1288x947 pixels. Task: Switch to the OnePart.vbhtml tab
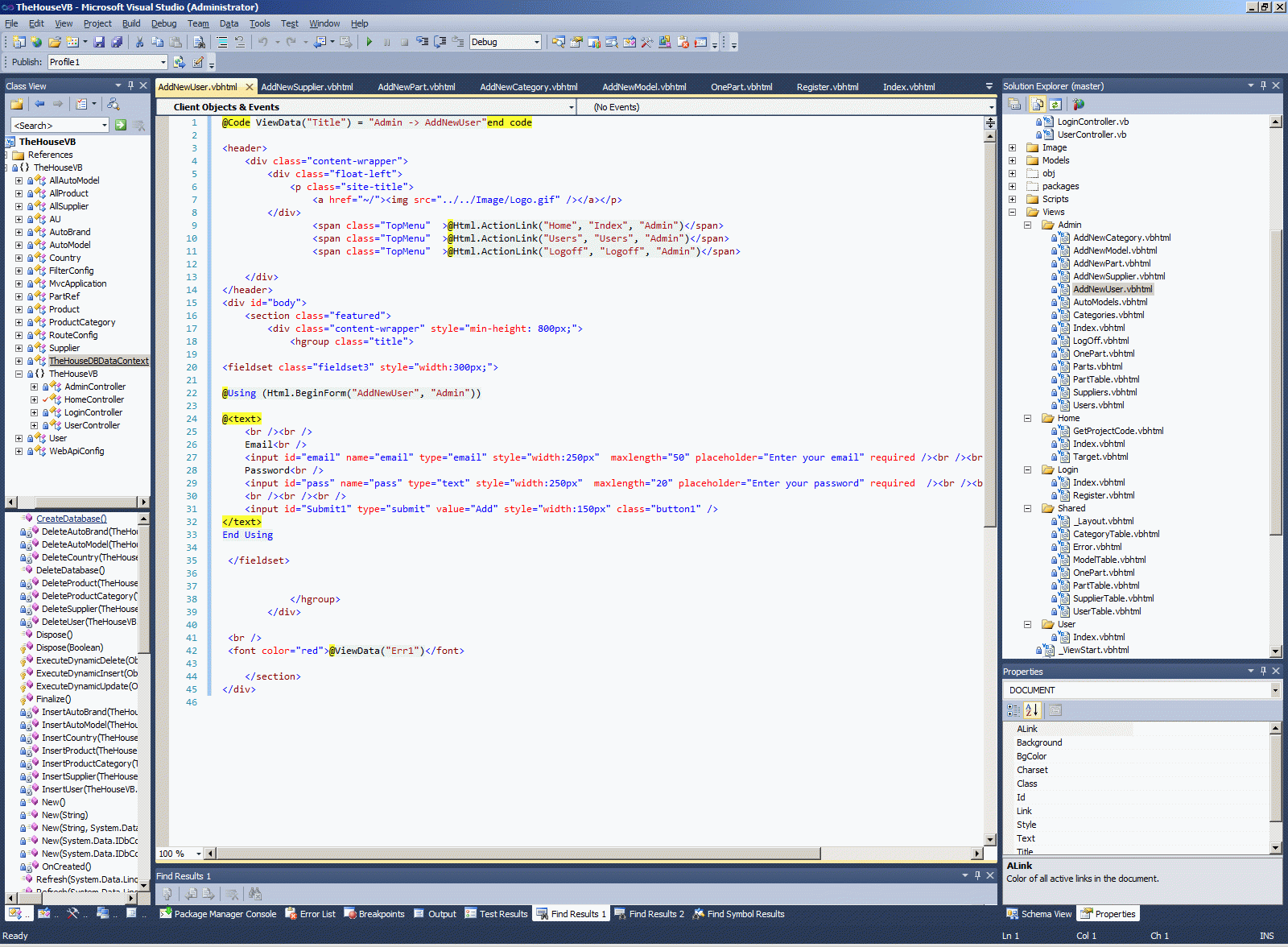pos(741,87)
